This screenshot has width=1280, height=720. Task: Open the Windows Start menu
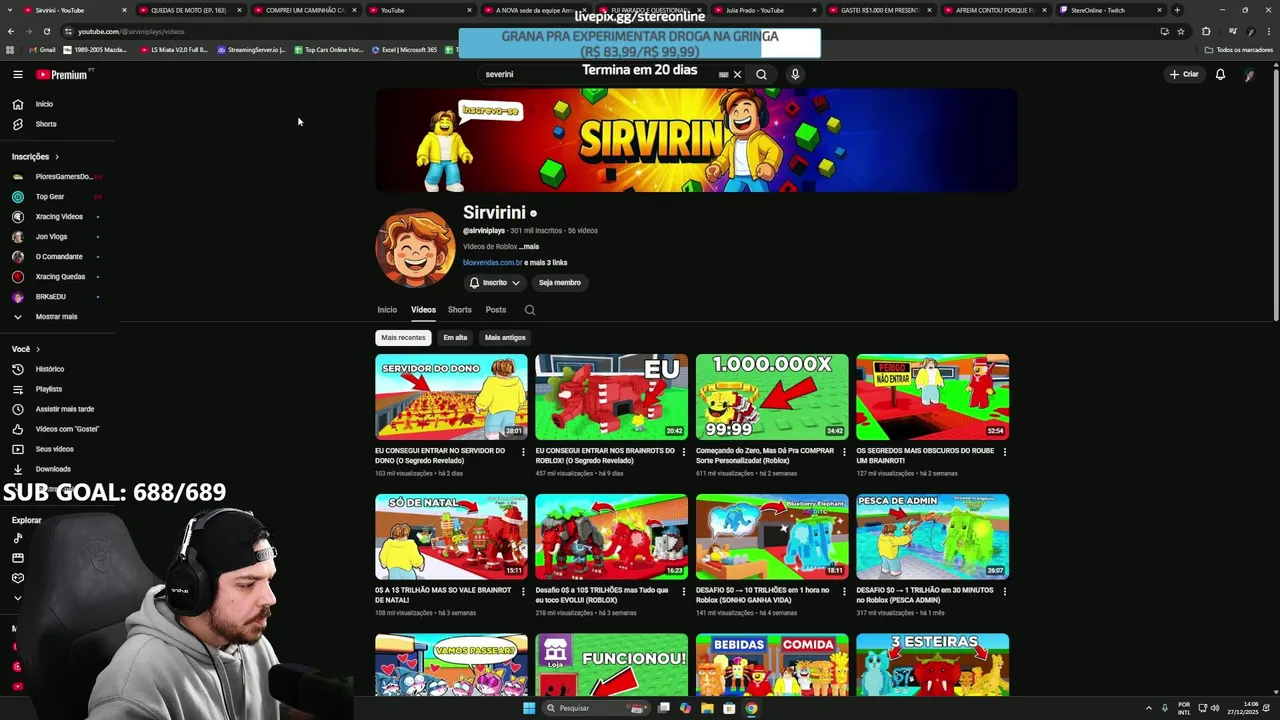coord(529,708)
